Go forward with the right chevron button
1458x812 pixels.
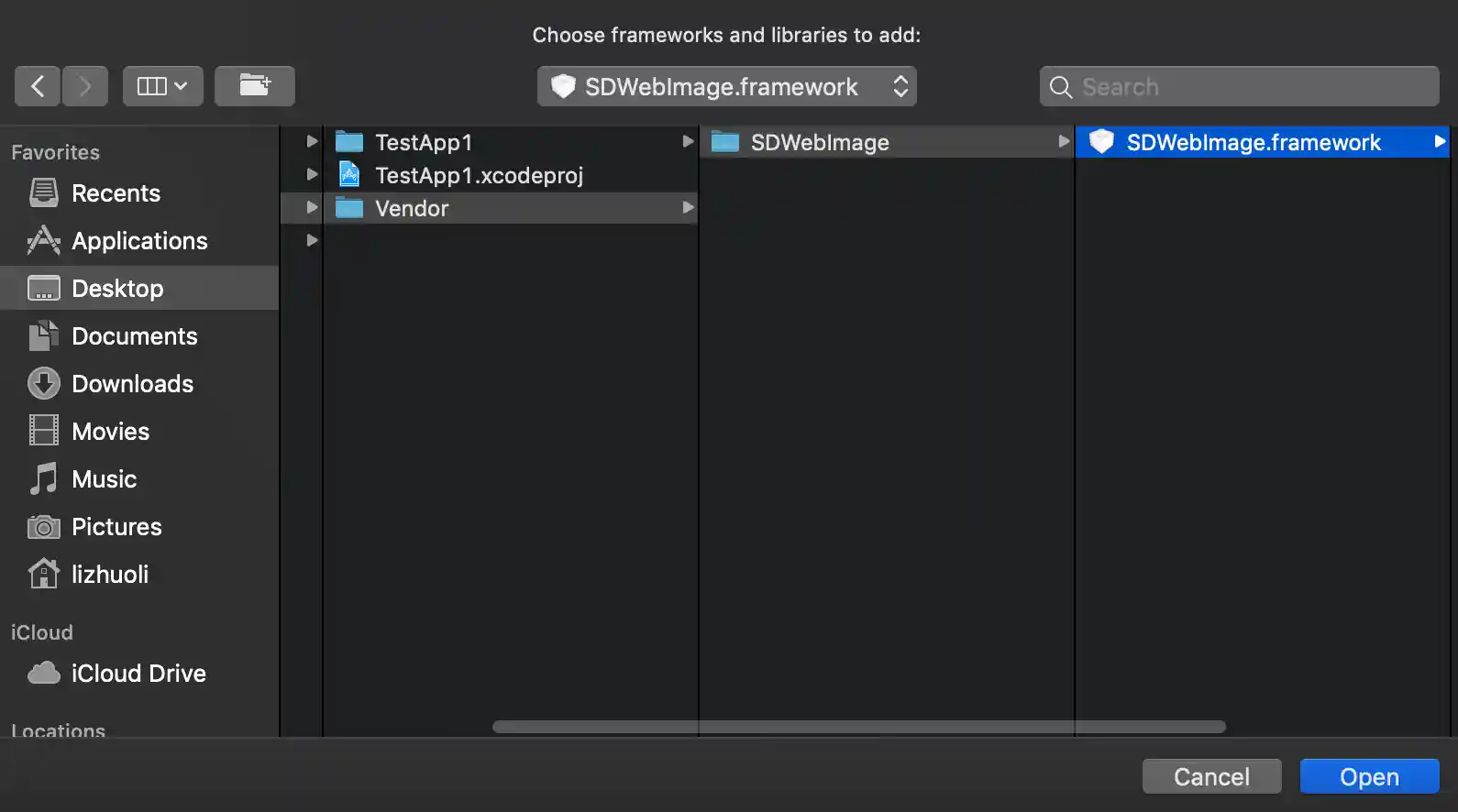[85, 86]
